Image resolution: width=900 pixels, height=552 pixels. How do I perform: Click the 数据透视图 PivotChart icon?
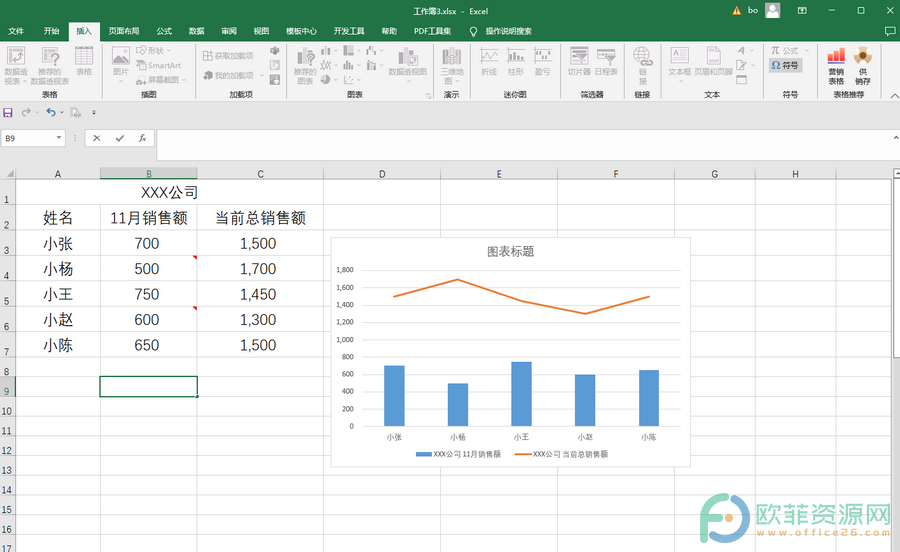coord(408,62)
